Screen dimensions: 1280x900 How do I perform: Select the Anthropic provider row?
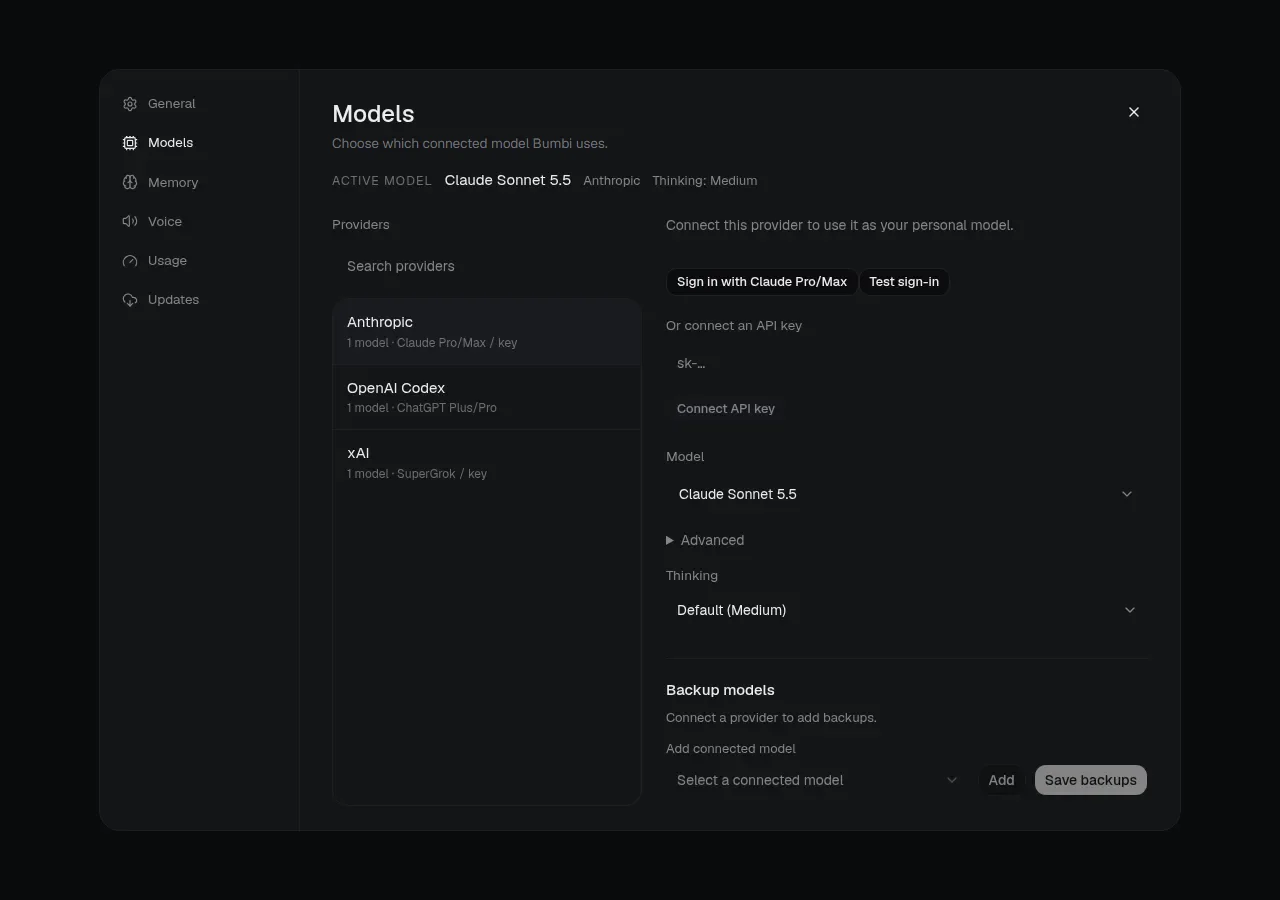[x=487, y=332]
